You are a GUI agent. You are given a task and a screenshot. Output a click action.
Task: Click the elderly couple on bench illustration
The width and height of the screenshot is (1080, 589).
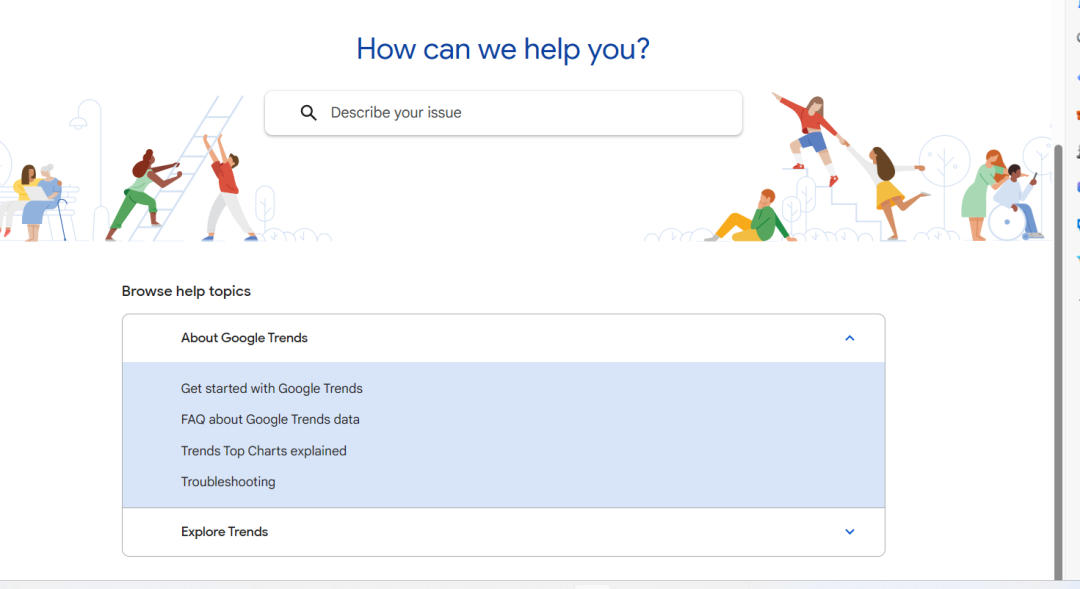(35, 199)
